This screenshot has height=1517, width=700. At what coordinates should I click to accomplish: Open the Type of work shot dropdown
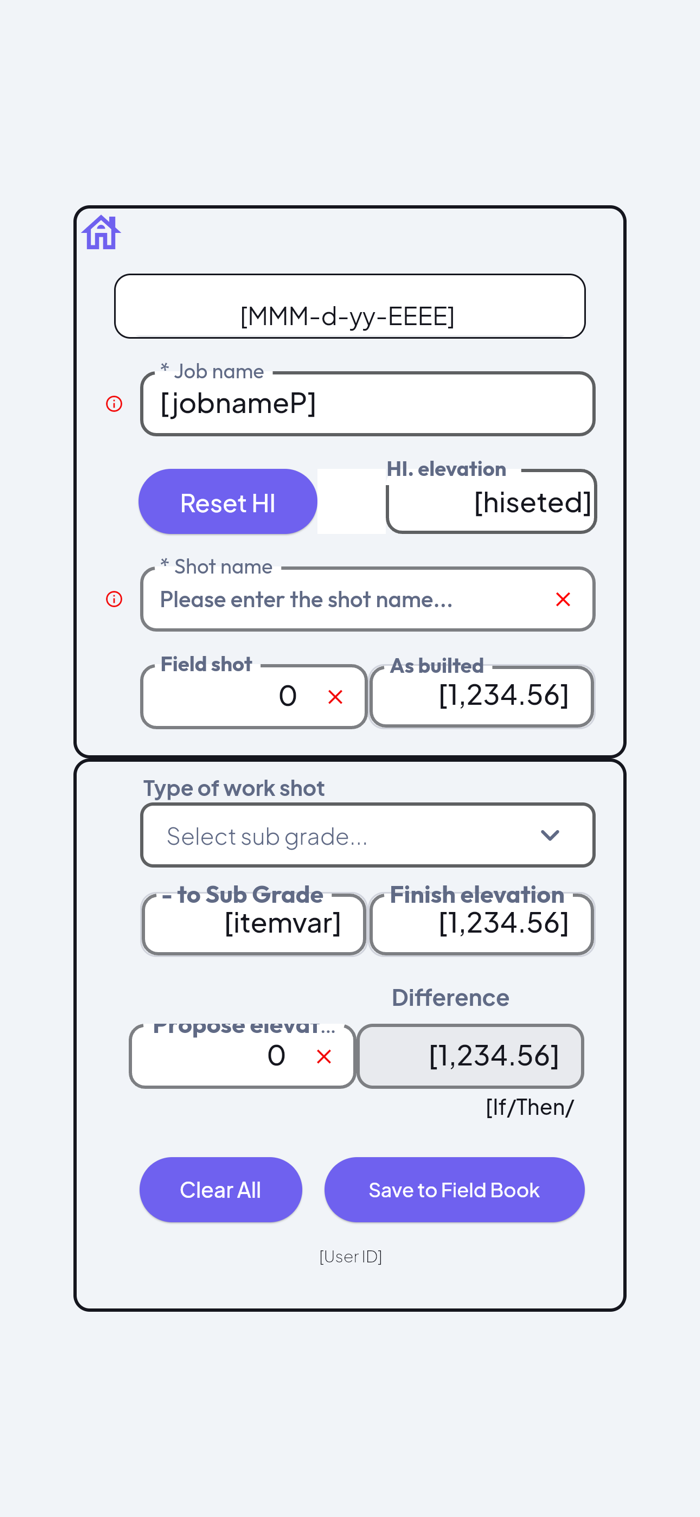350,835
